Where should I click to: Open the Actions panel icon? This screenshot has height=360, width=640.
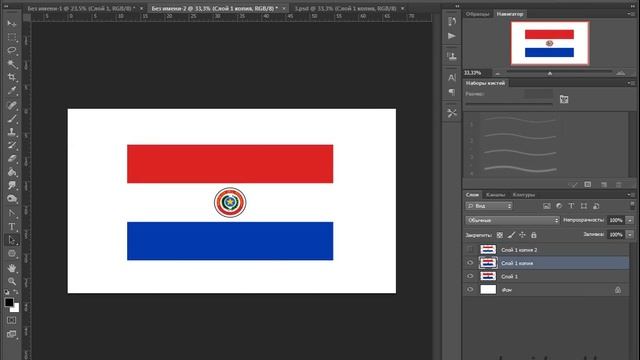tap(452, 36)
